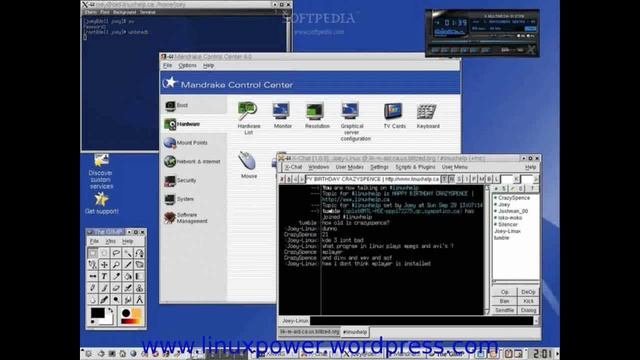Select the GIMP paintbrush tool

pyautogui.click(x=104, y=288)
